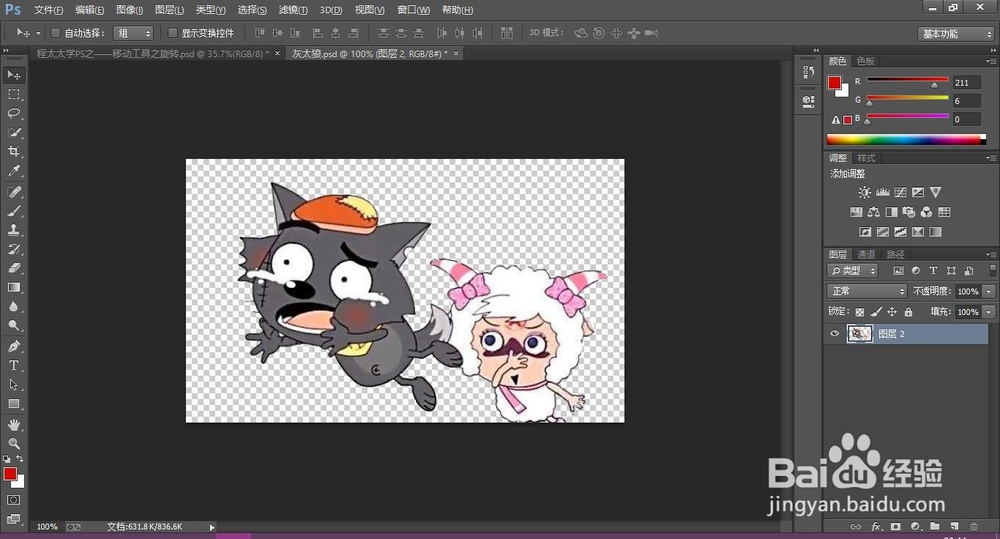Expand status bar info arrow
This screenshot has width=1000, height=539.
point(212,527)
